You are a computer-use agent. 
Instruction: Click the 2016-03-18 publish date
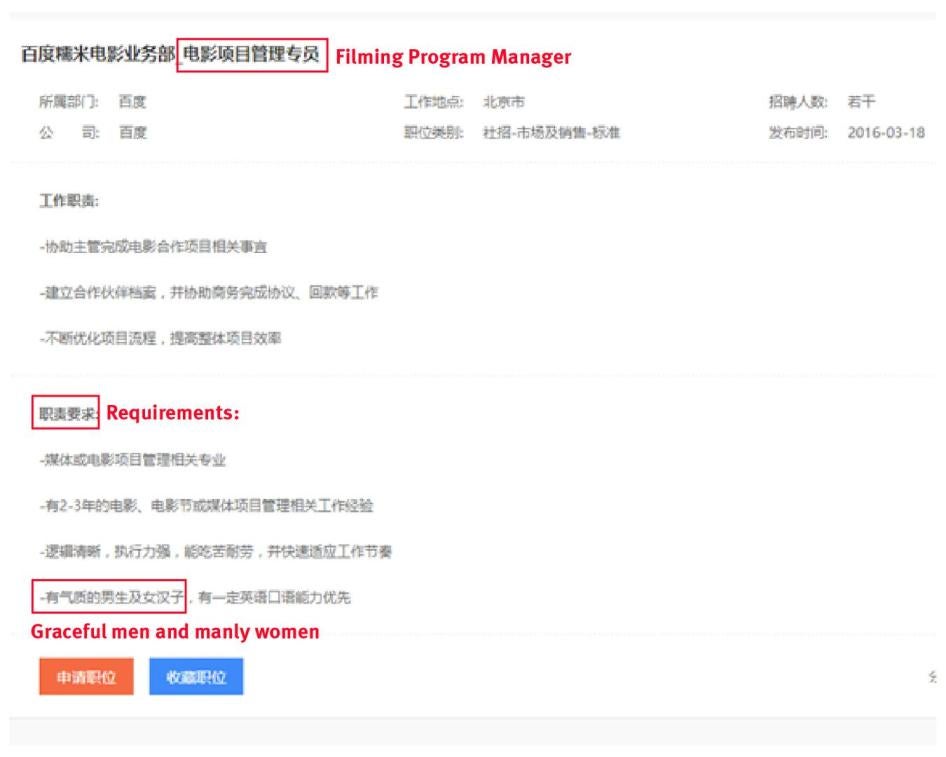pos(885,132)
